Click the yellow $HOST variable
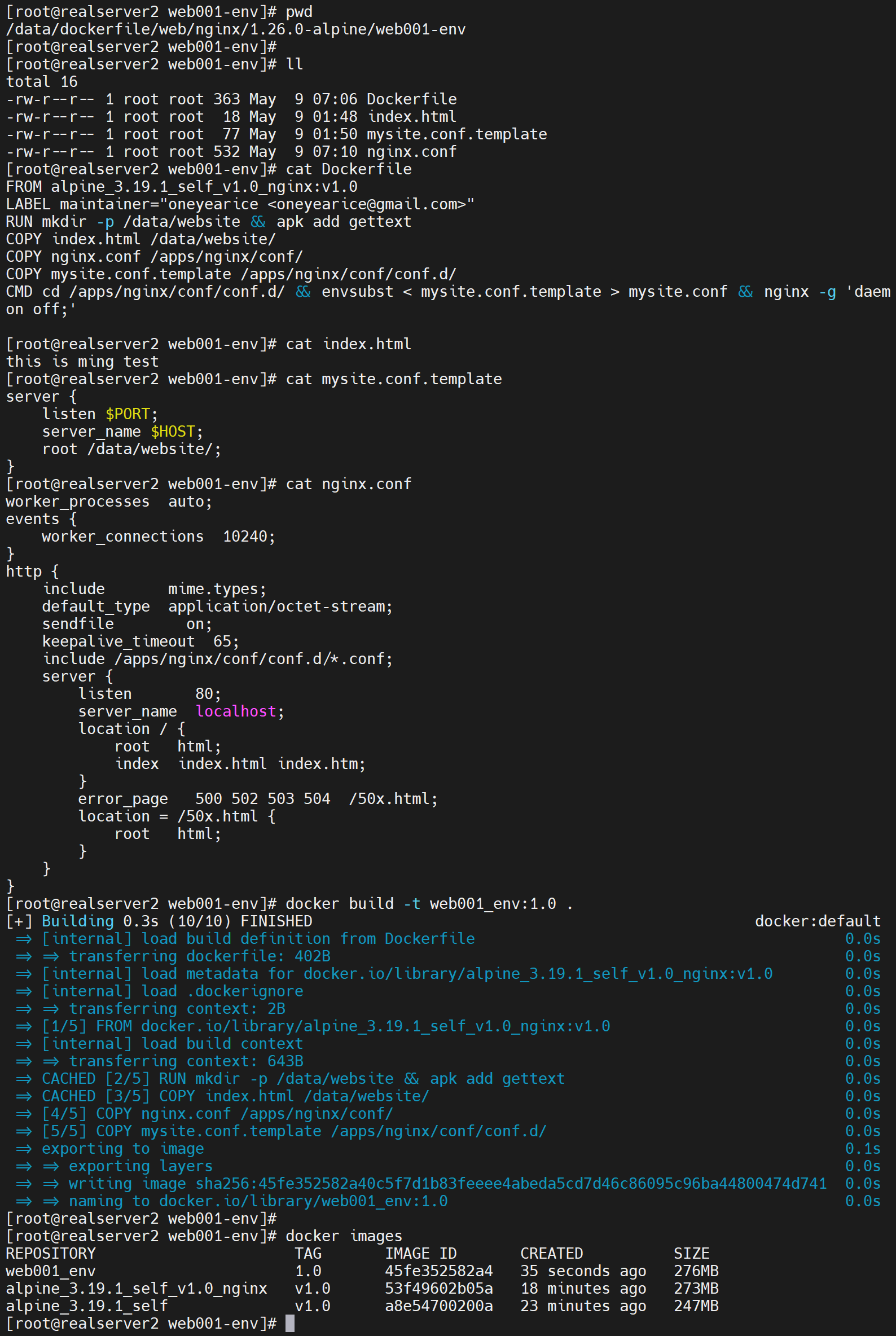This screenshot has height=1336, width=896. (173, 432)
